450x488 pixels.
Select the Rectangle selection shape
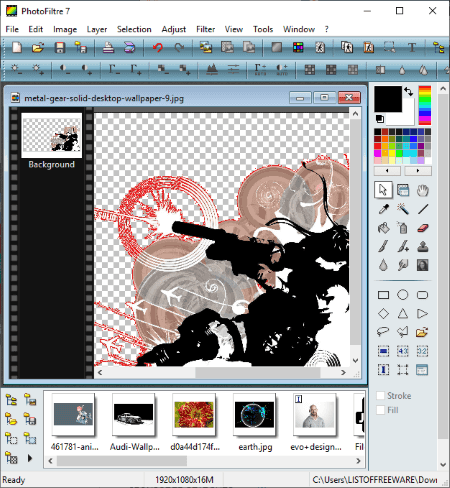click(383, 295)
